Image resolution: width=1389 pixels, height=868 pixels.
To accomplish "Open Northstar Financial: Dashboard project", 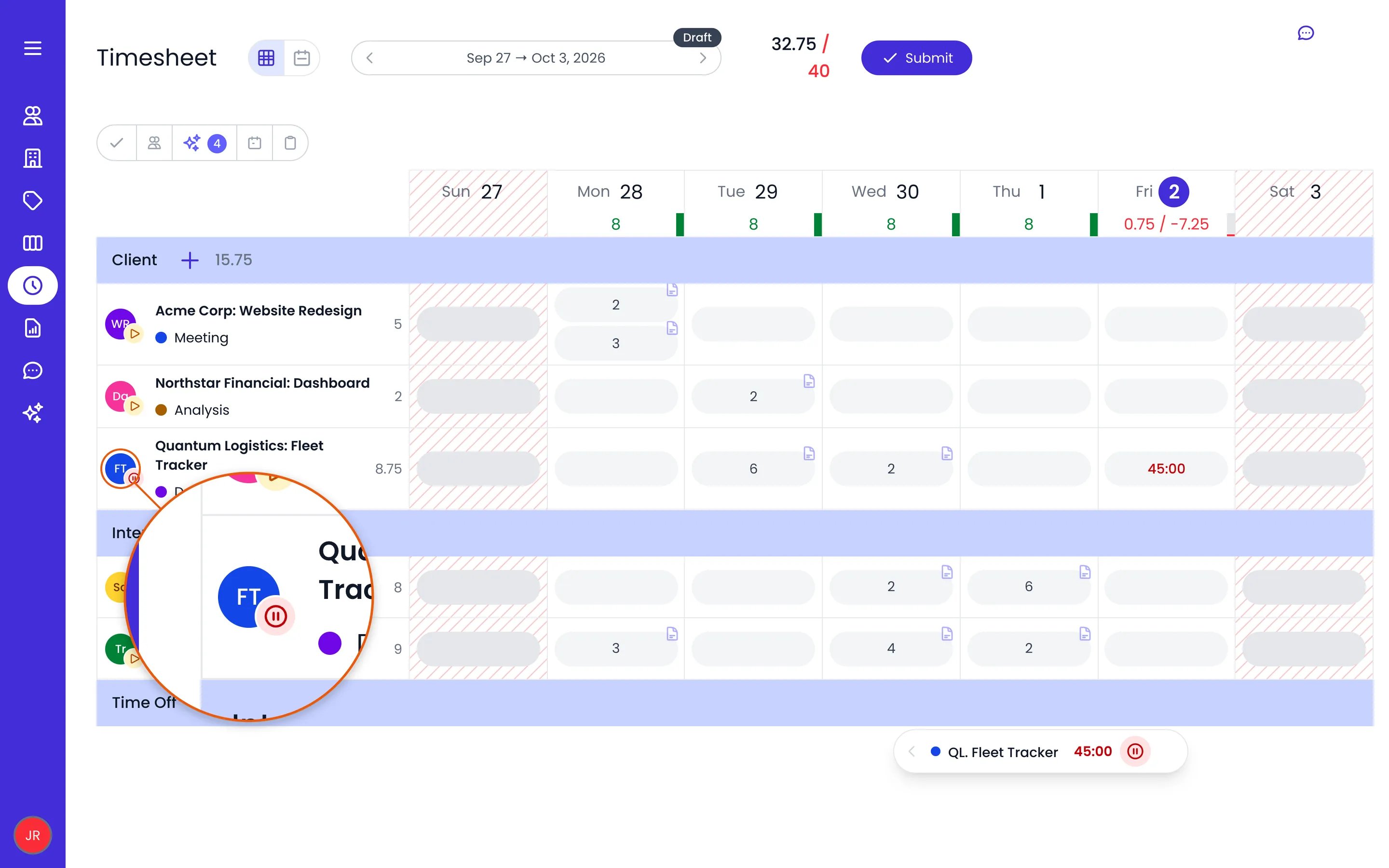I will (262, 383).
